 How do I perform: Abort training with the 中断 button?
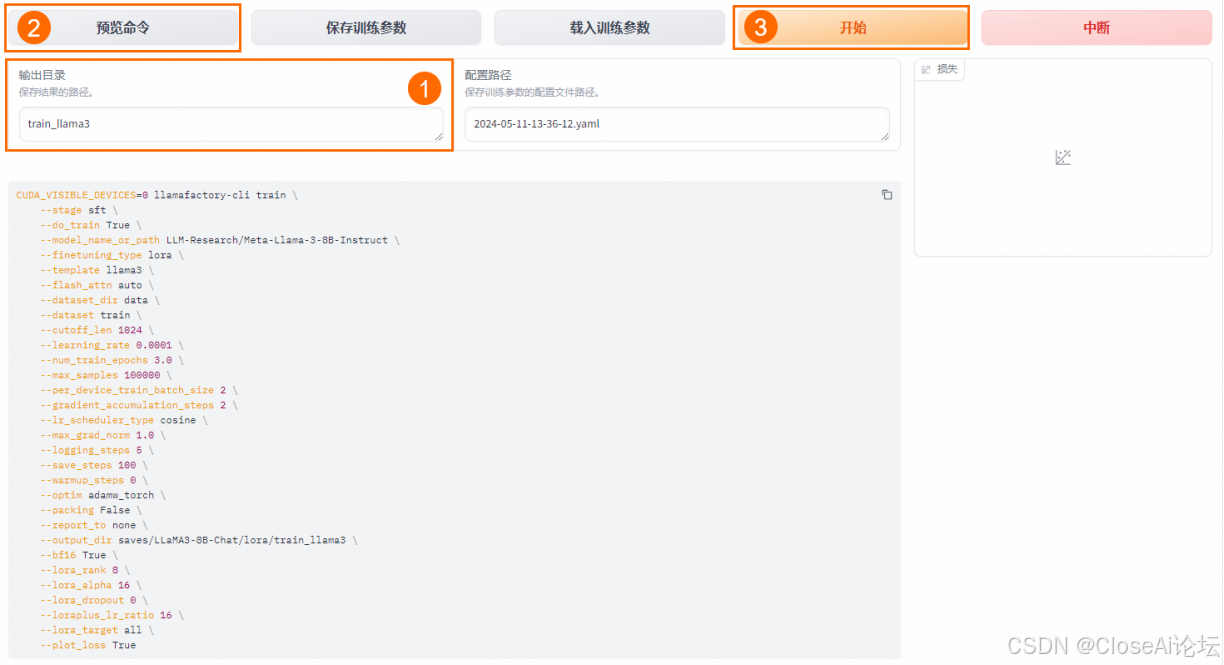(1096, 28)
